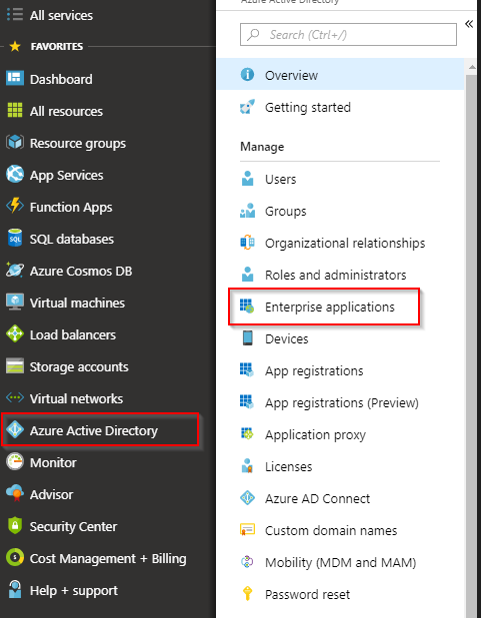Click the up arrow on the scrollbar
The height and width of the screenshot is (618, 481).
[472, 67]
